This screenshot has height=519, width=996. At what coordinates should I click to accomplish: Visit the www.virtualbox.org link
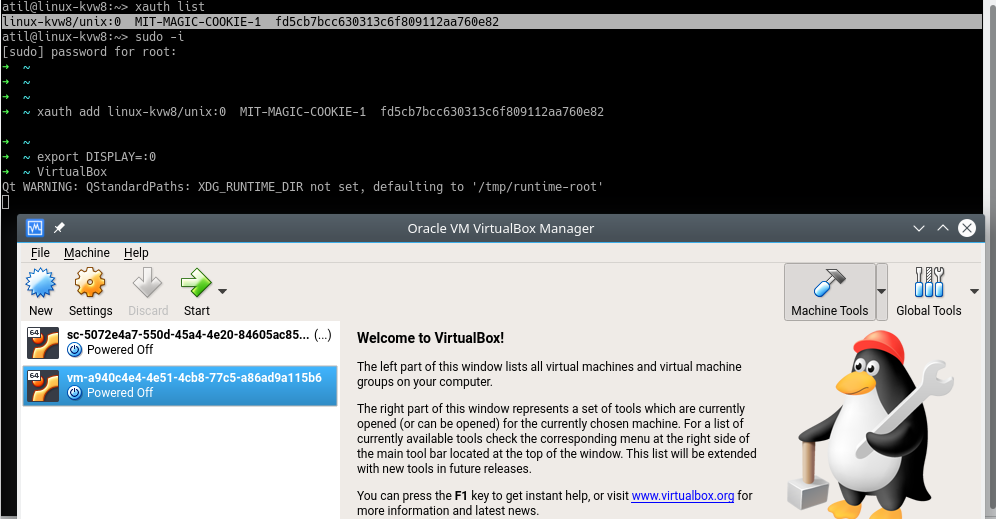coord(683,495)
